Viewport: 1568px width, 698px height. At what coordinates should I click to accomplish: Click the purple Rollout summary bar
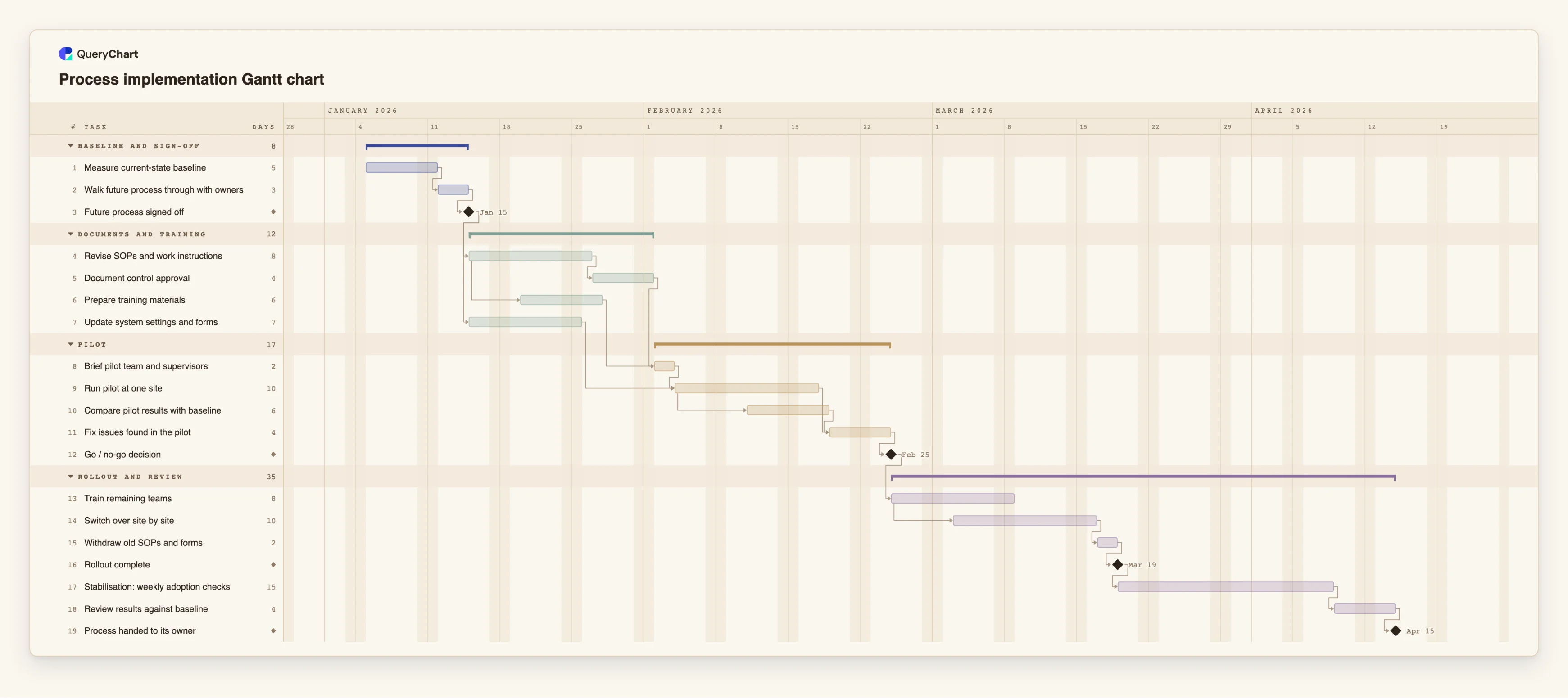point(1143,477)
